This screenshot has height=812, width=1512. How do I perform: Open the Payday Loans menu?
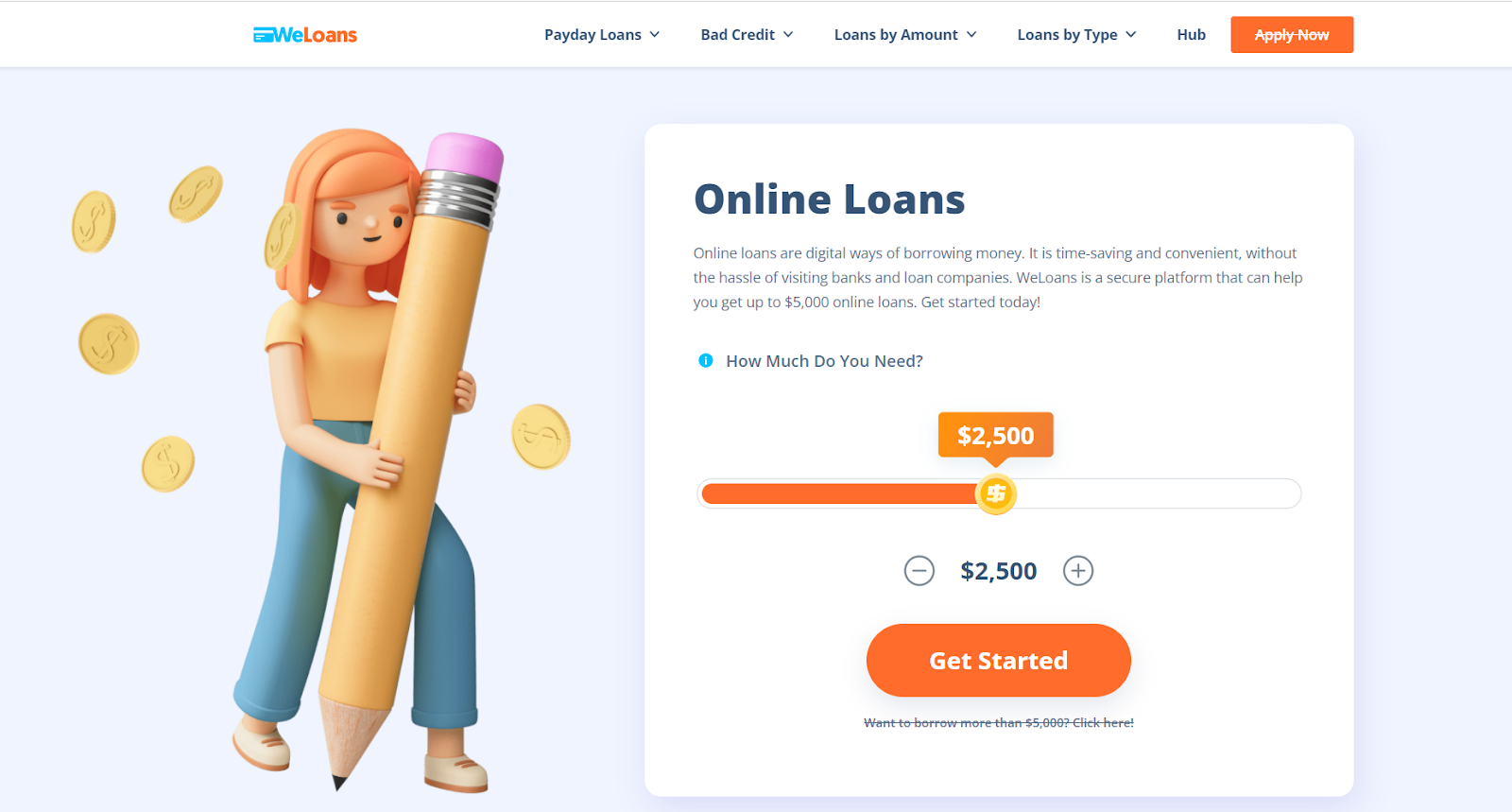593,35
